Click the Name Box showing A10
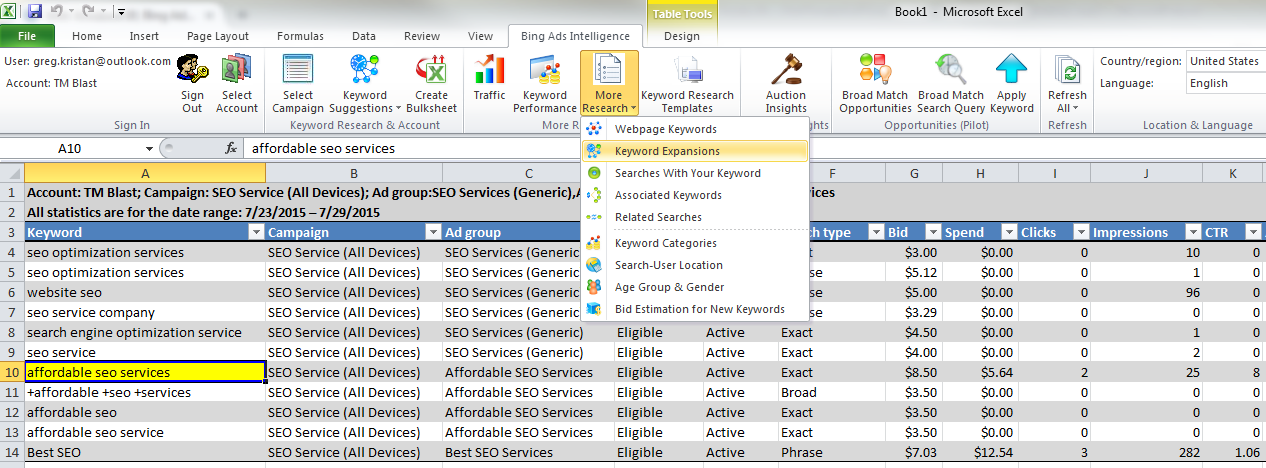This screenshot has width=1266, height=468. click(x=70, y=148)
